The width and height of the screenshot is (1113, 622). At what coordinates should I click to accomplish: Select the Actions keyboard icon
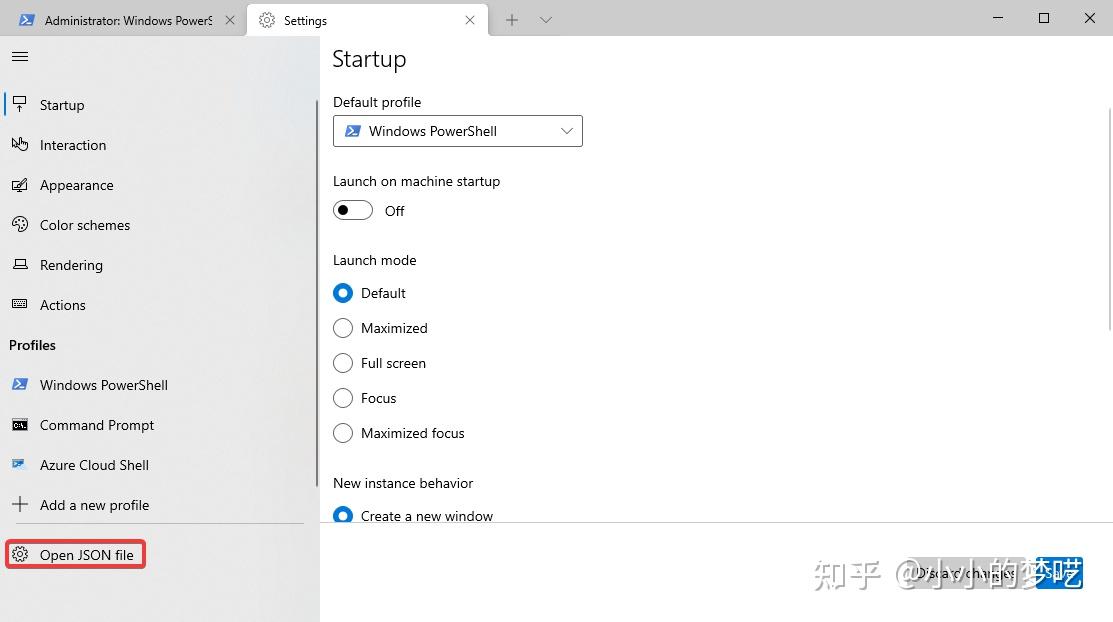point(18,304)
